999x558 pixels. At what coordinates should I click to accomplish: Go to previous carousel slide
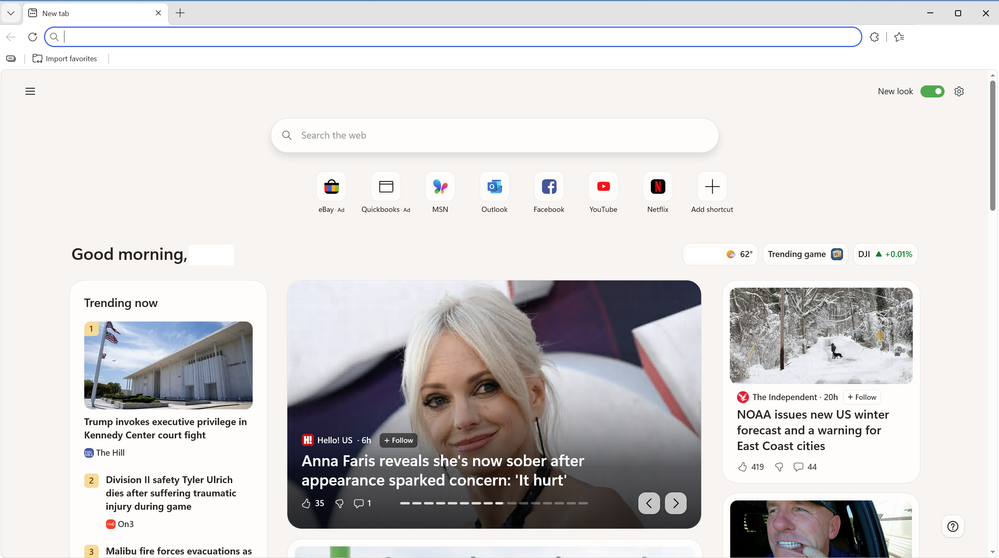649,503
